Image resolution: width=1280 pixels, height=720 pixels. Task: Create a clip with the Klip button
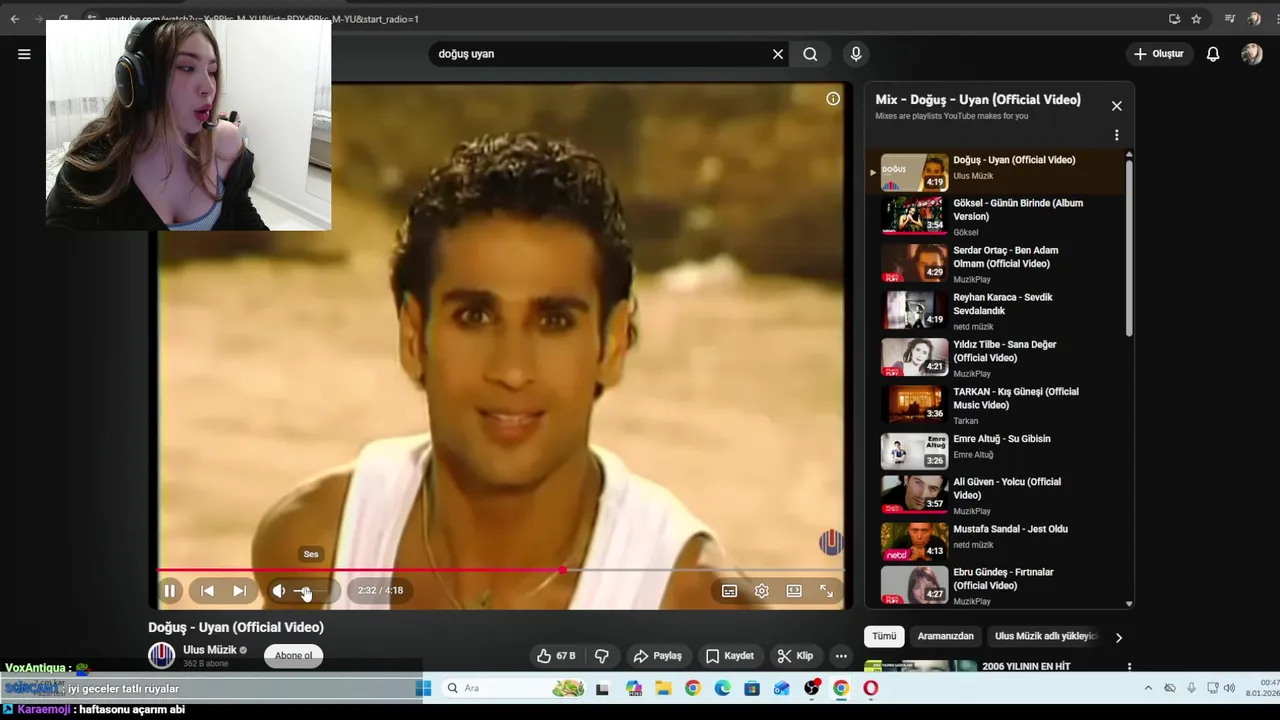pyautogui.click(x=795, y=656)
